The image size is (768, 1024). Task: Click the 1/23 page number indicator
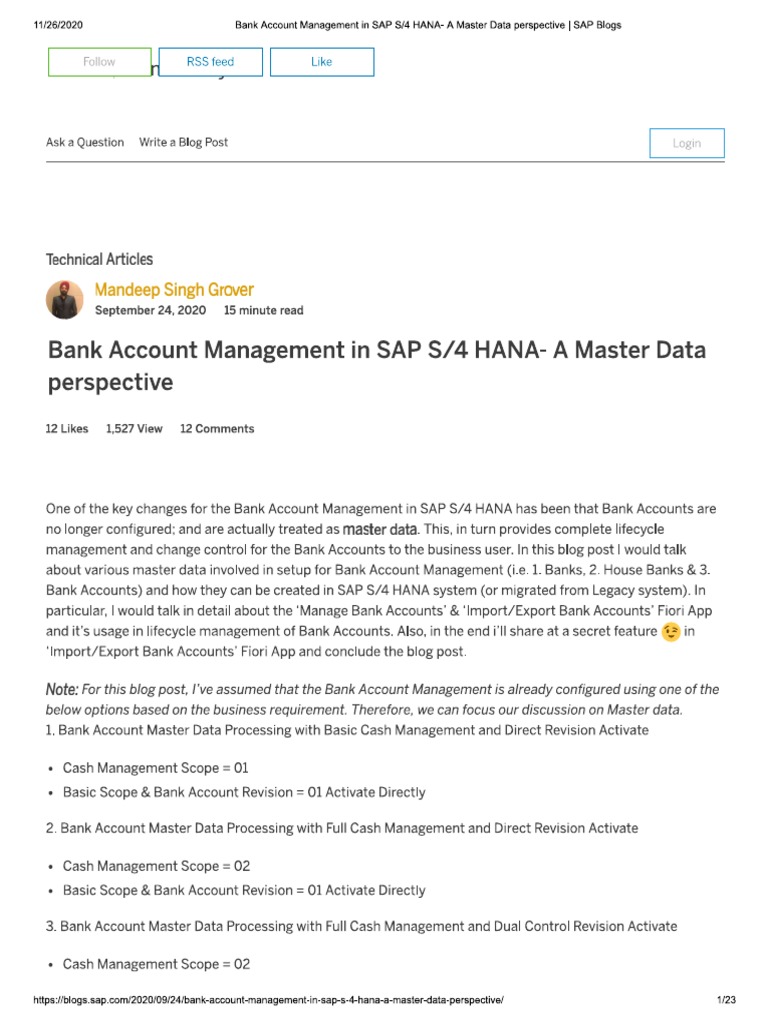point(726,1001)
